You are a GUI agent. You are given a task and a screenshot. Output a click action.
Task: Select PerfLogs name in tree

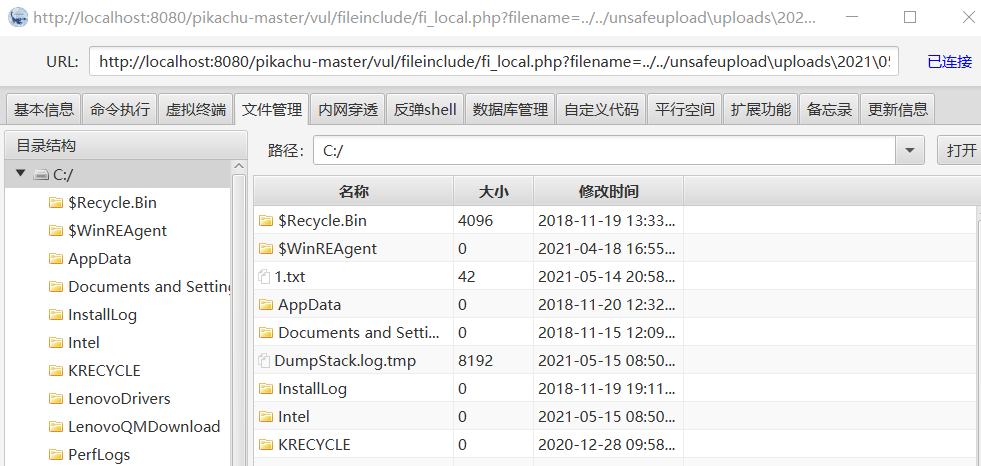tap(99, 455)
